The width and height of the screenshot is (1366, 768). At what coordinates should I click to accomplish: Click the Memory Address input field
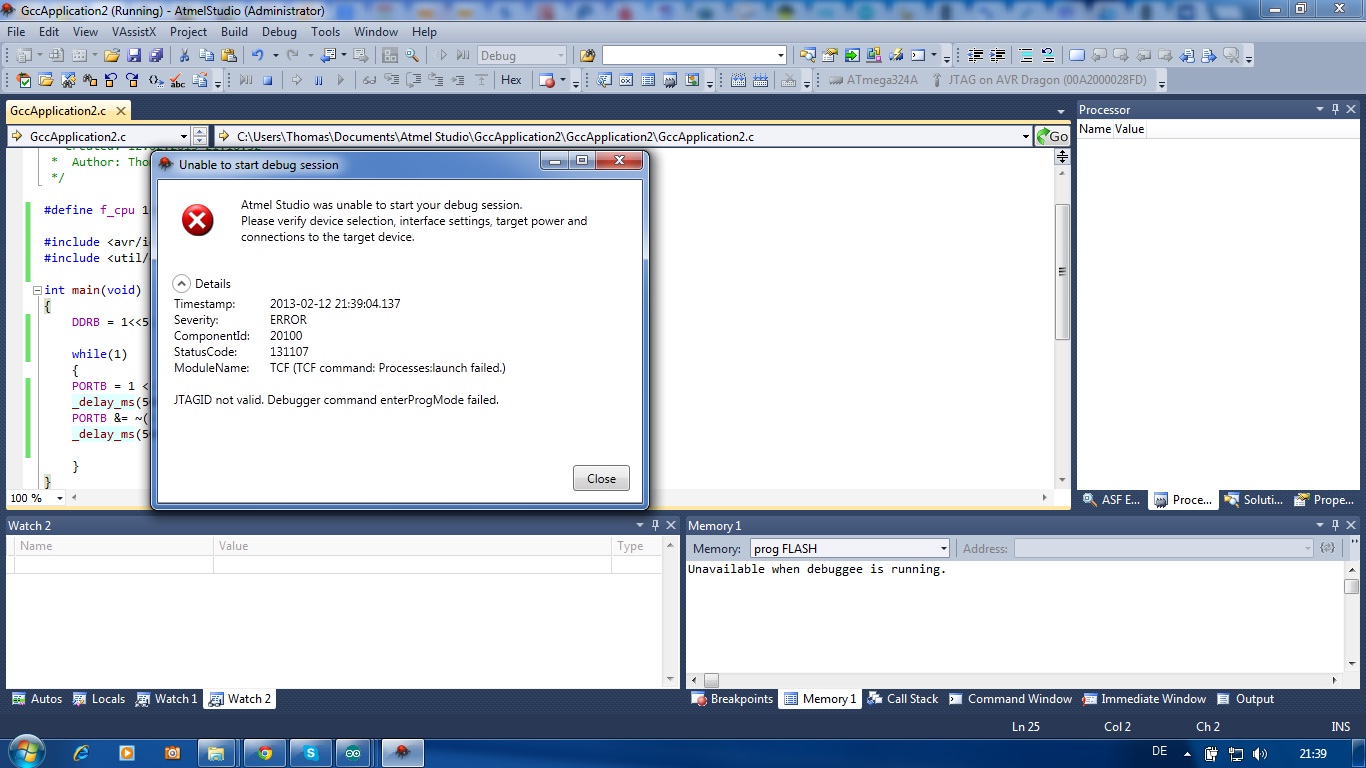[x=1162, y=548]
